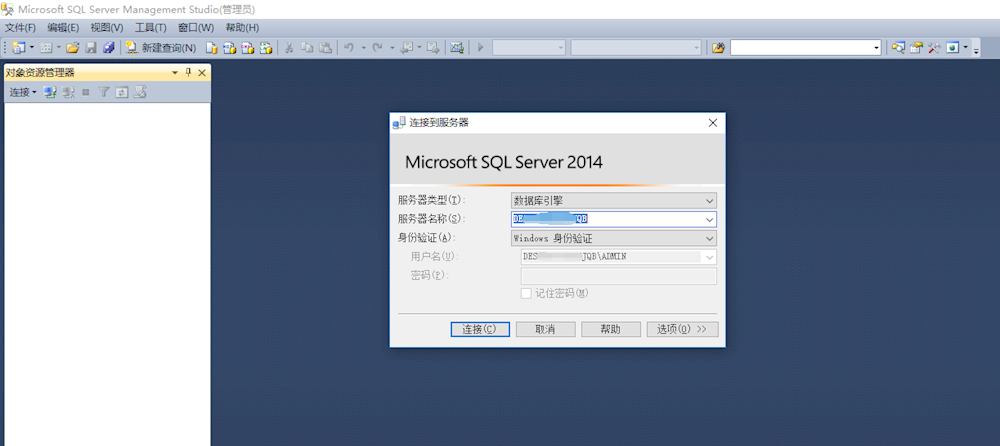Click the Analysis Services MDX Query icon

tap(230, 47)
